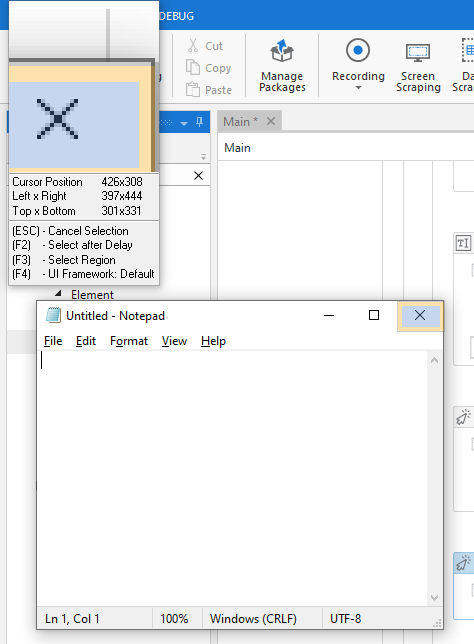
Task: Select the highlighted click activity icon at bottom
Action: (x=463, y=563)
